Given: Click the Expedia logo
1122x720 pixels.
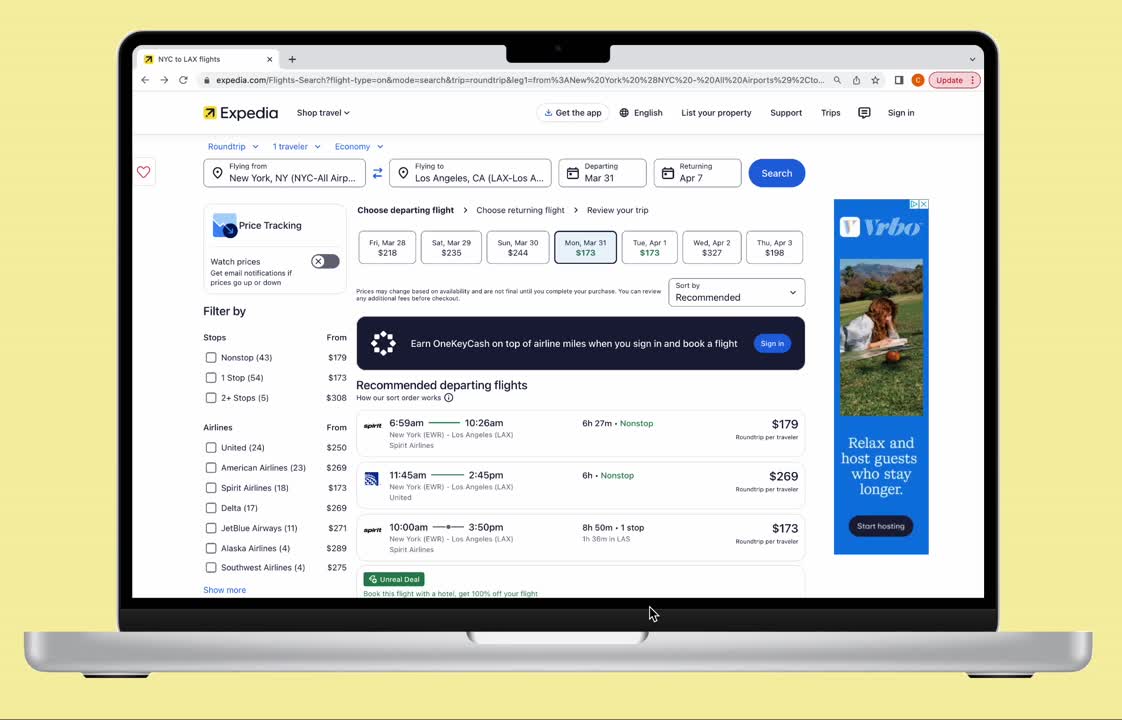Looking at the screenshot, I should 240,113.
